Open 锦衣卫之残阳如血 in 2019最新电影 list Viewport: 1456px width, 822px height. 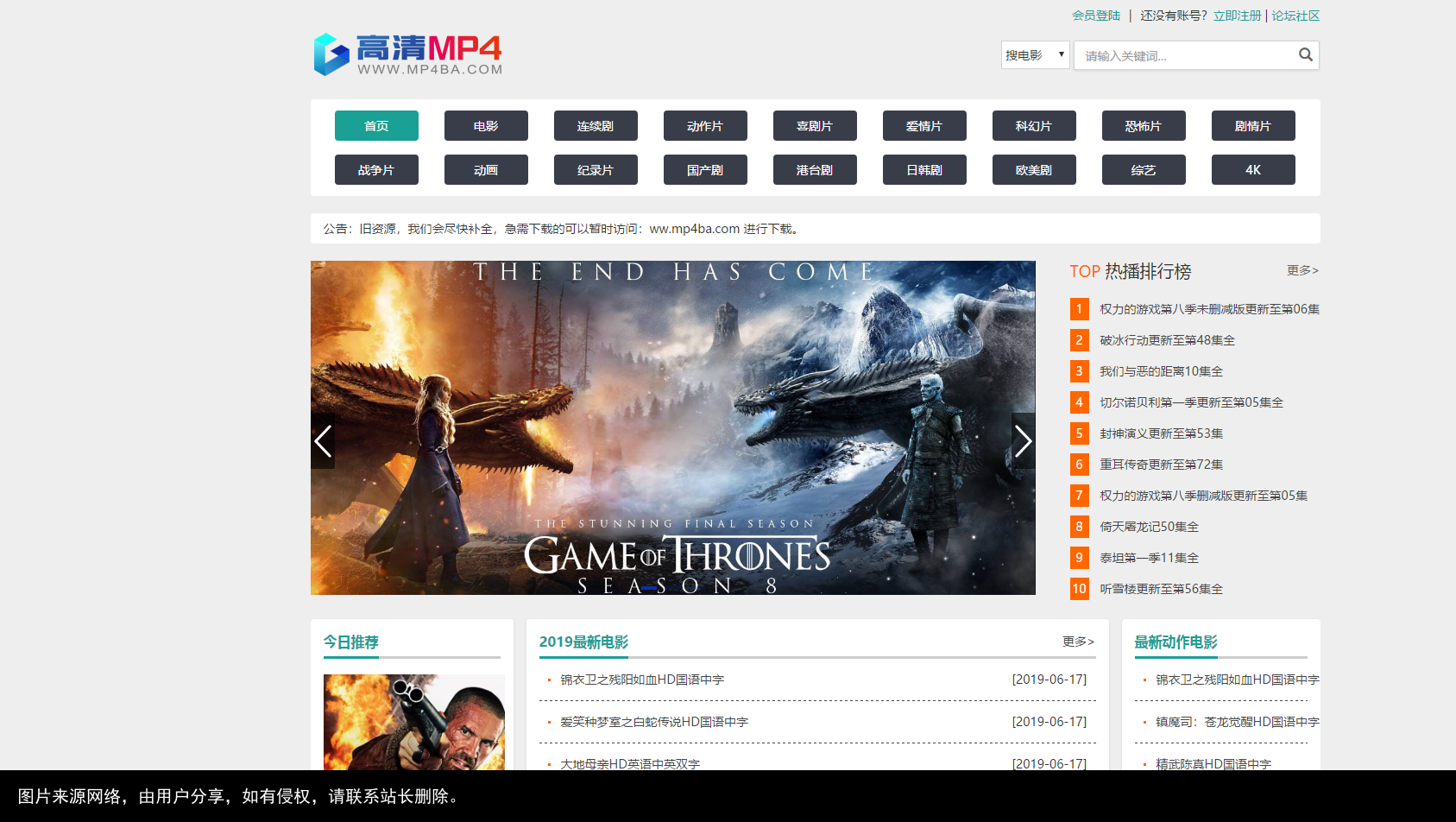642,680
